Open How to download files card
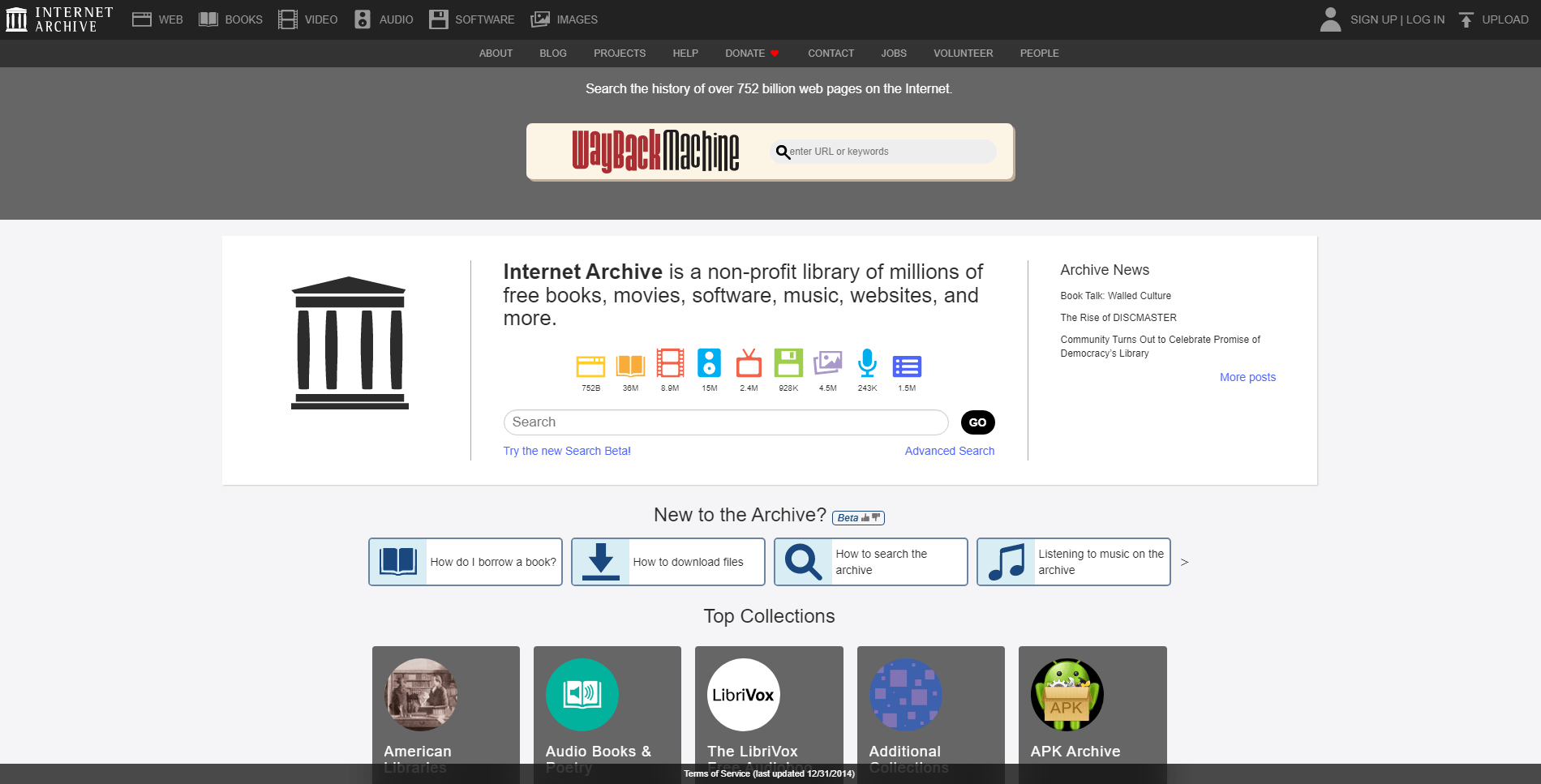The width and height of the screenshot is (1541, 784). pos(668,562)
